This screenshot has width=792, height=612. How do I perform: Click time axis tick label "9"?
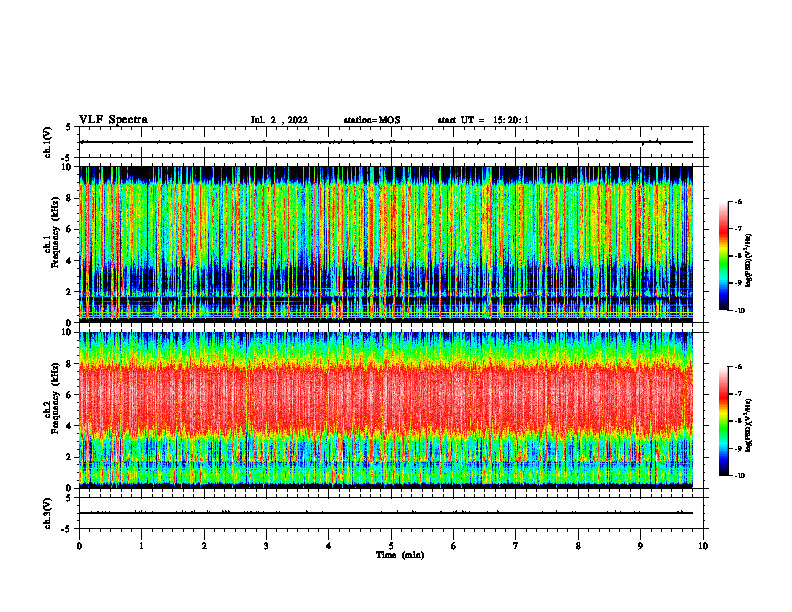click(640, 546)
